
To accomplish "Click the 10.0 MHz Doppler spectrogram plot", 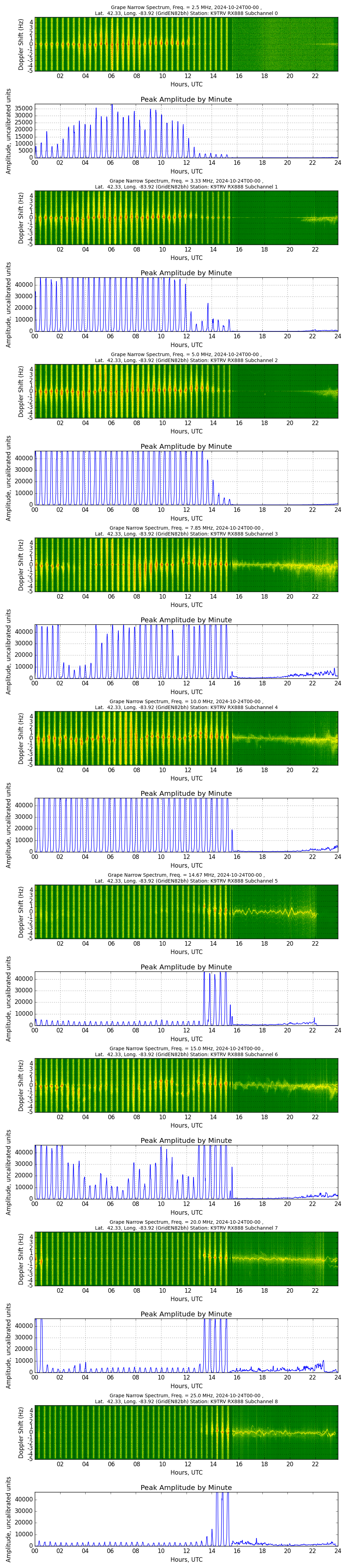I will 186,738.
